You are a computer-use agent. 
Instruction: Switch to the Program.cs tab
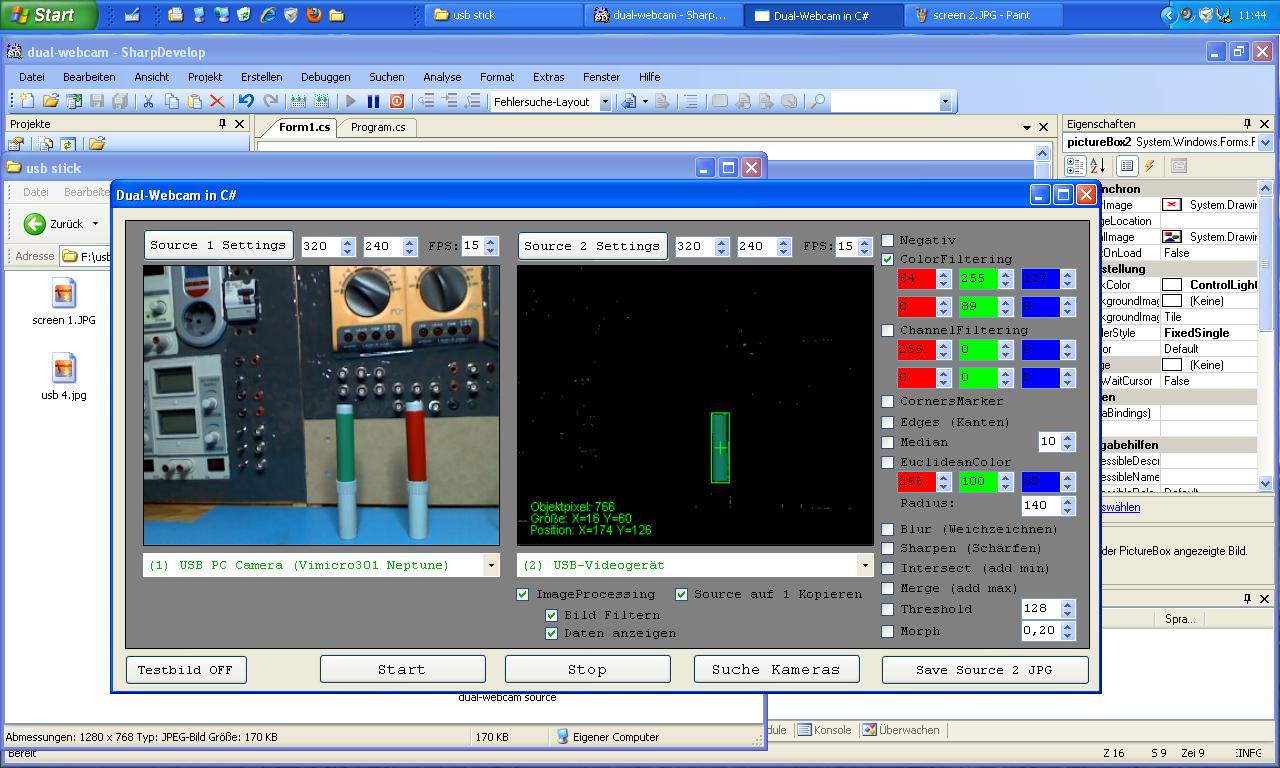point(378,127)
